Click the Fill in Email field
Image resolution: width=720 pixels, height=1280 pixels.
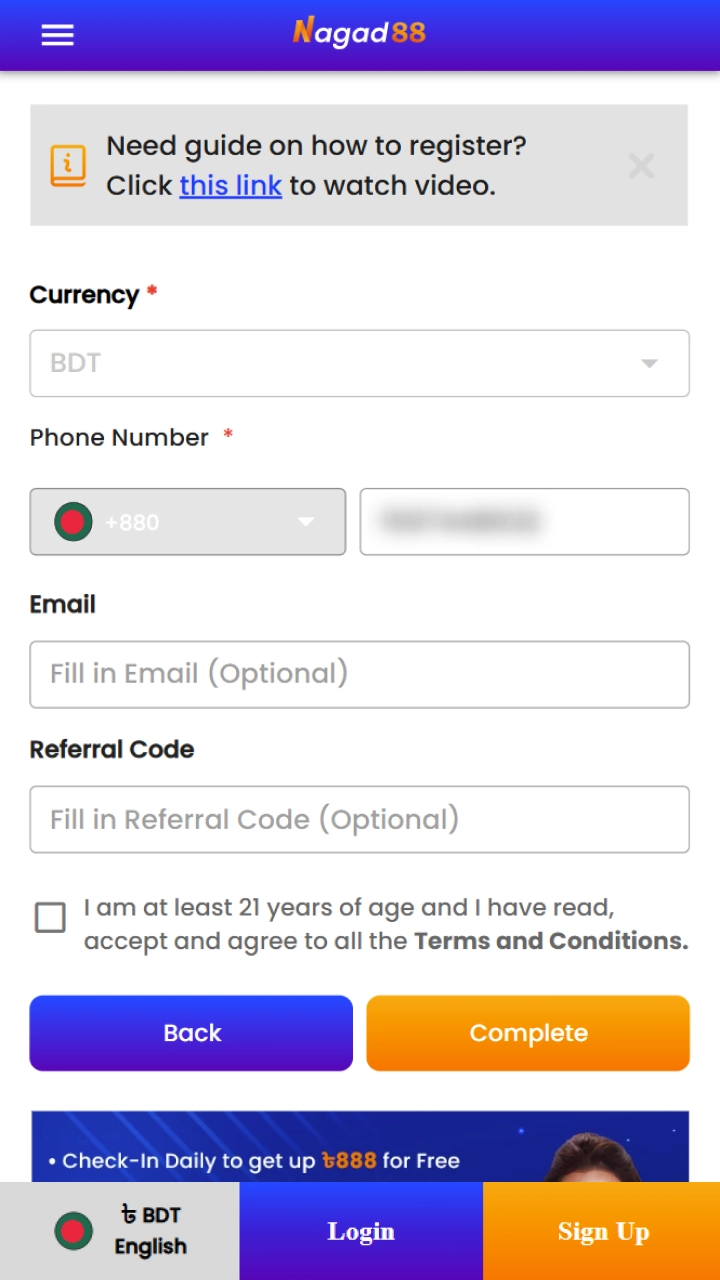(360, 674)
